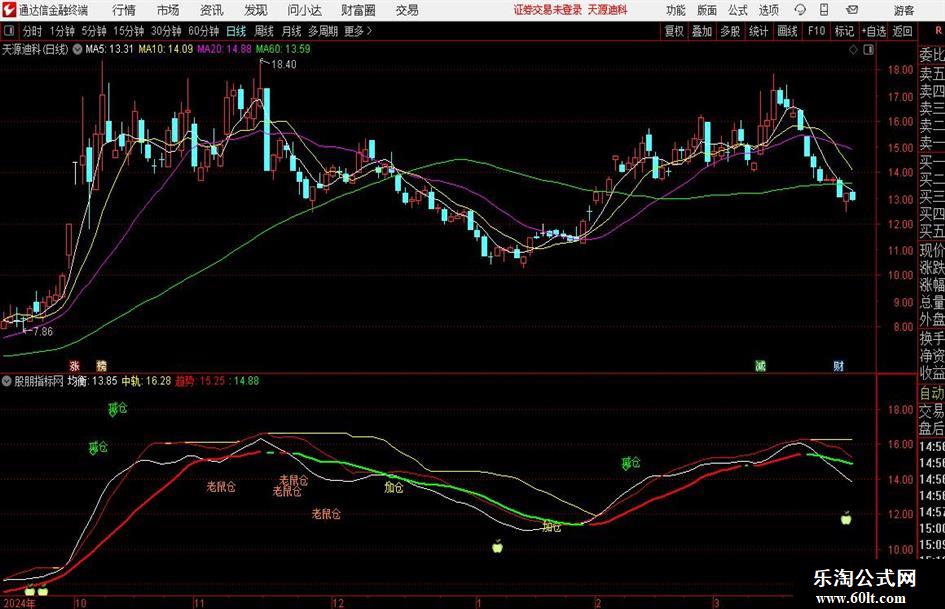Open the mobile phone icon in title bar
This screenshot has width=945, height=609.
824,10
